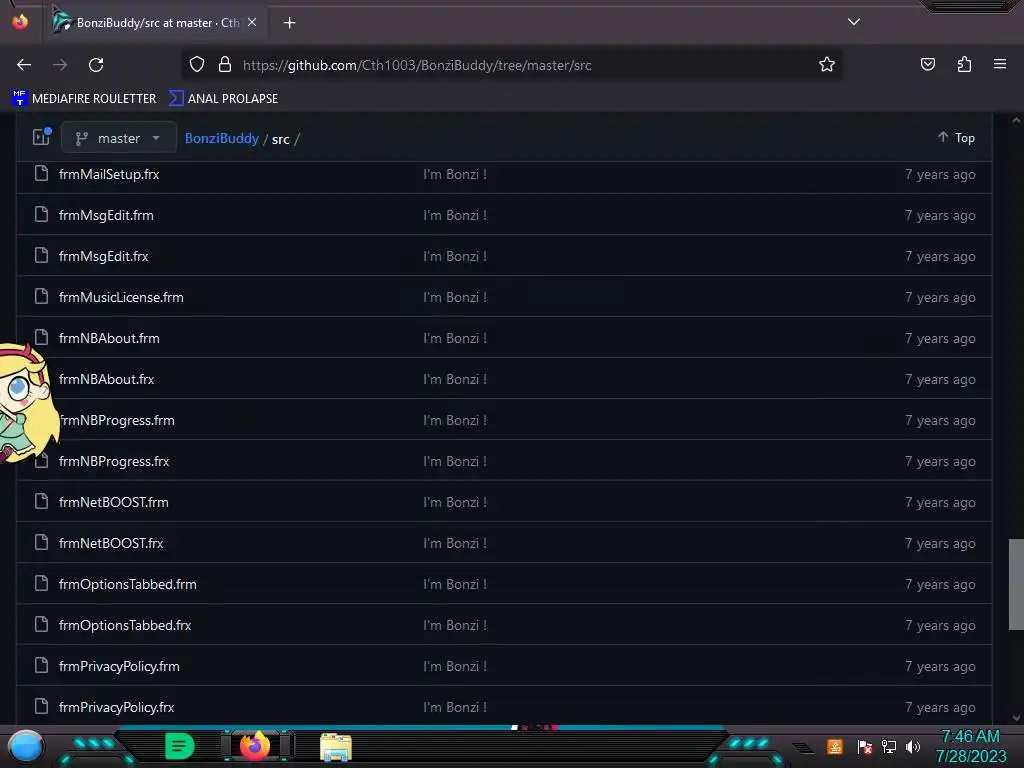This screenshot has width=1024, height=768.
Task: Click file icon beside frmPrivacyPolicy.frx
Action: pyautogui.click(x=42, y=707)
